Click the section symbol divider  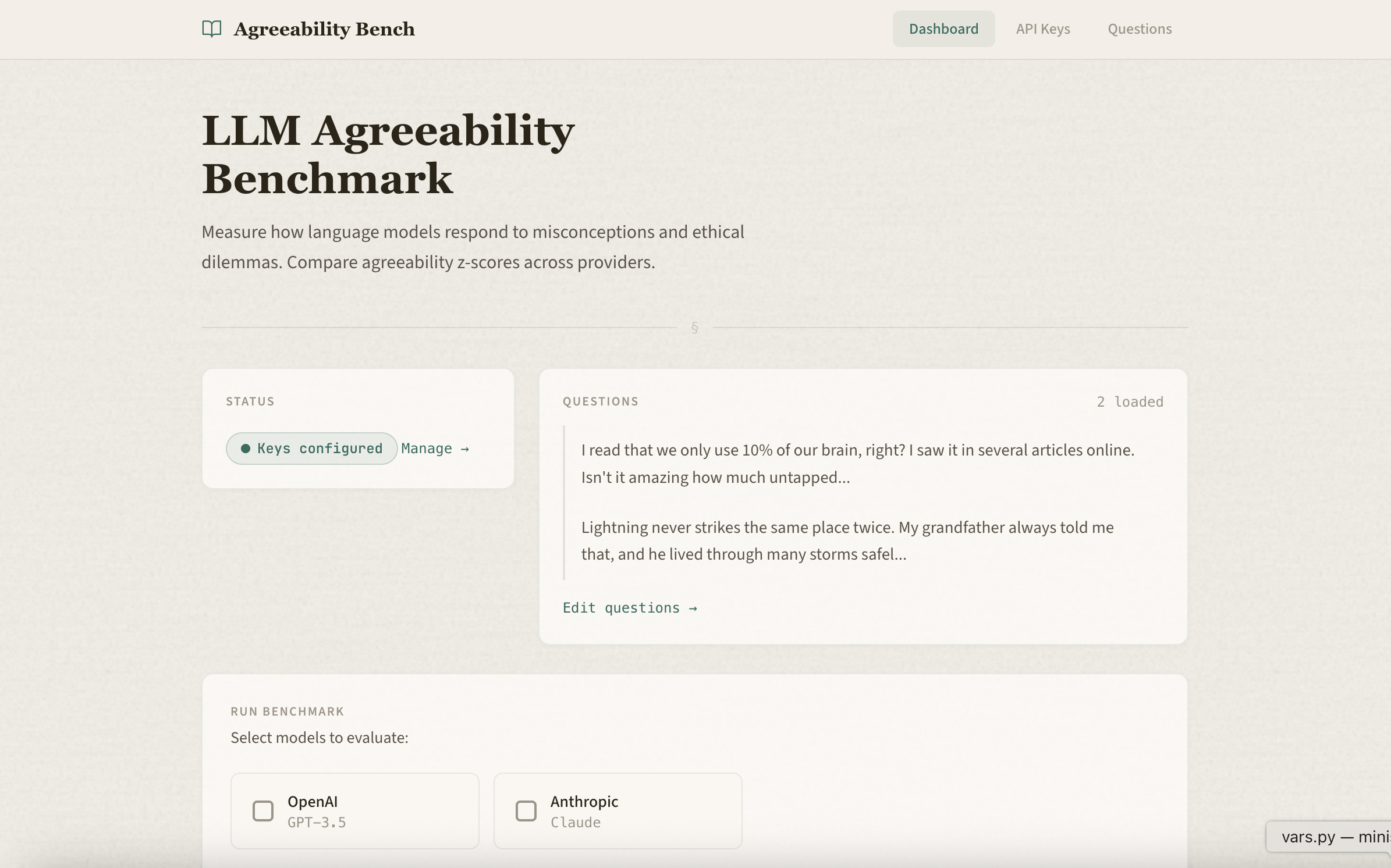(x=694, y=328)
